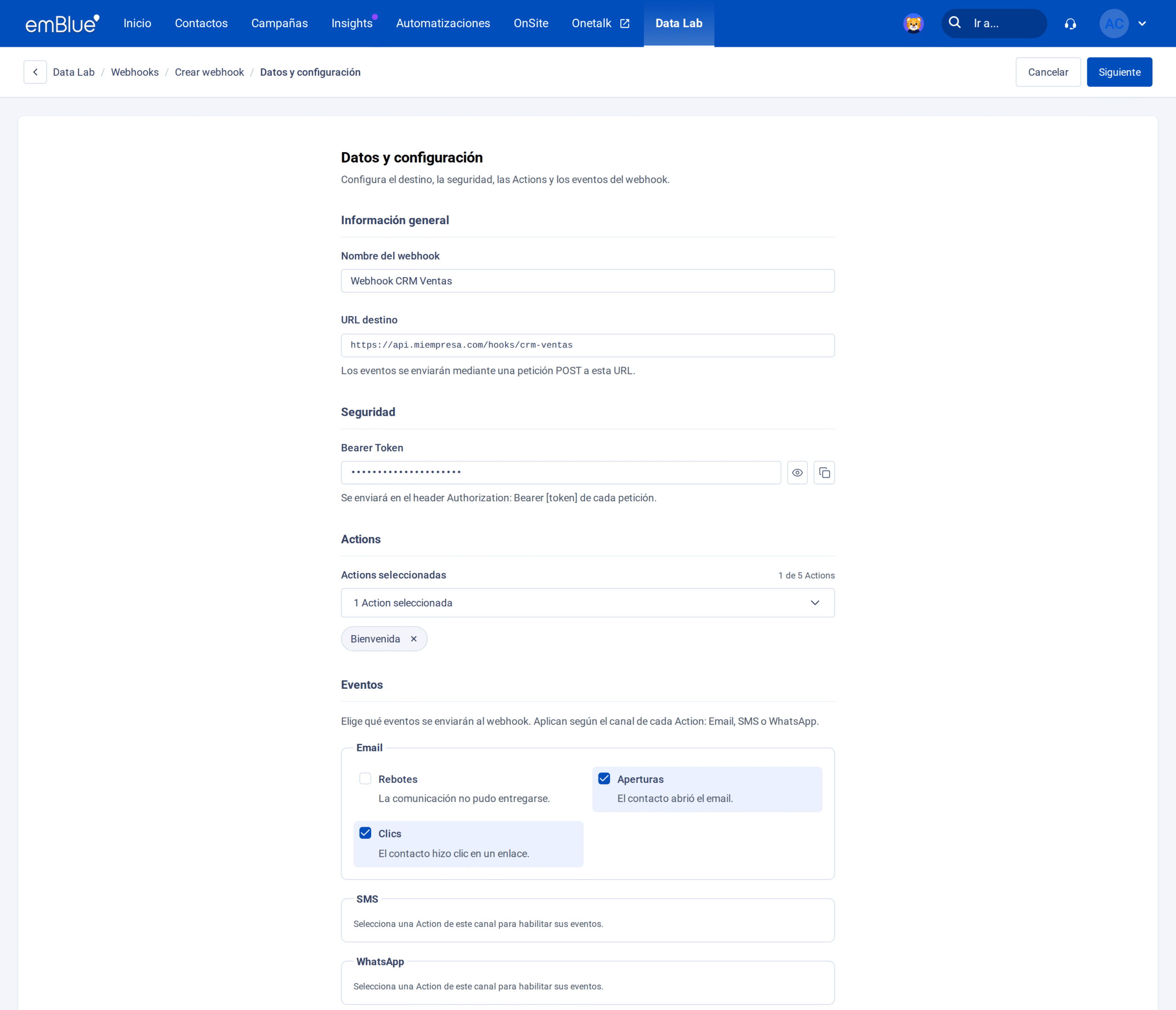
Task: Click the Bienvenida chip label
Action: [x=375, y=639]
